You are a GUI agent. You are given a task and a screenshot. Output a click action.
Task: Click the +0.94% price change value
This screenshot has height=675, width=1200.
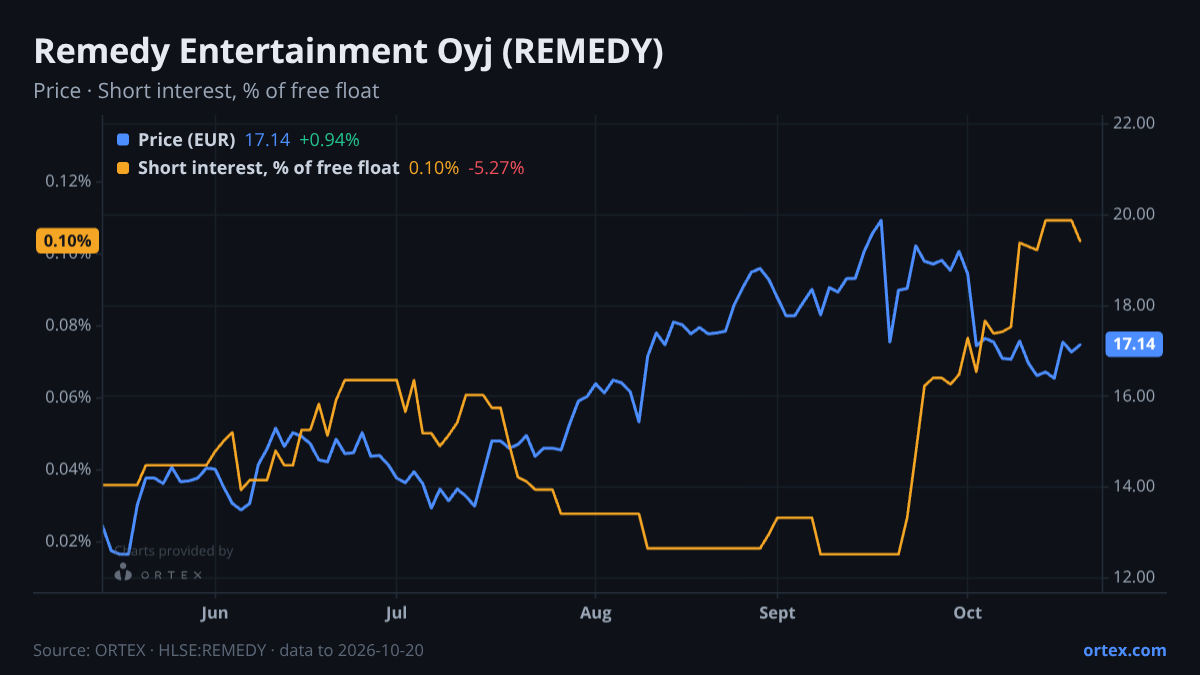point(329,140)
